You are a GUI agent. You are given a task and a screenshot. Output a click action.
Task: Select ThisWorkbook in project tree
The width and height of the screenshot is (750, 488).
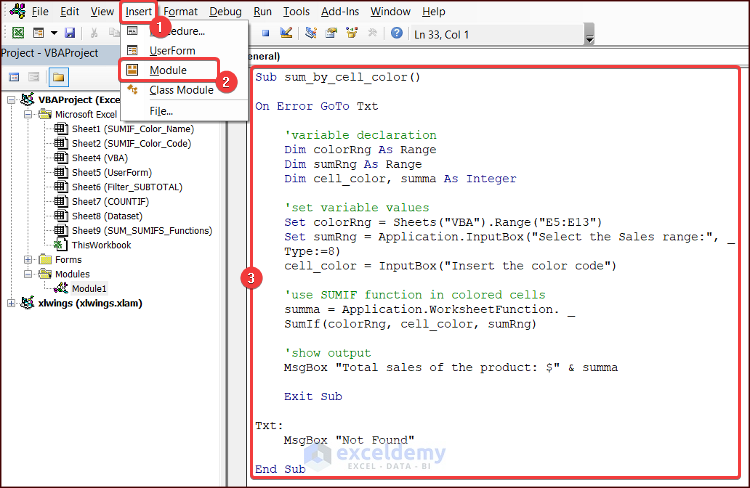tap(101, 245)
